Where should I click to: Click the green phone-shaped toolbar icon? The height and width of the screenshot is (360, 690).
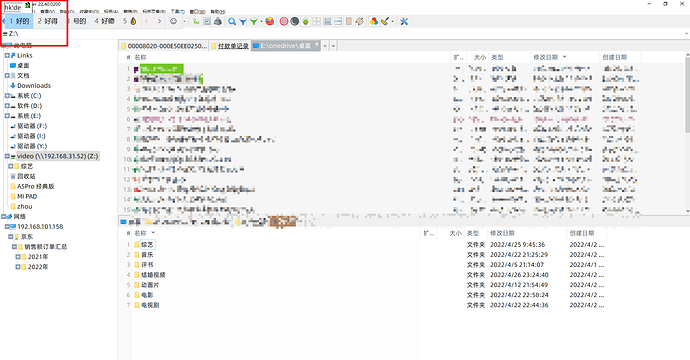pyautogui.click(x=196, y=21)
